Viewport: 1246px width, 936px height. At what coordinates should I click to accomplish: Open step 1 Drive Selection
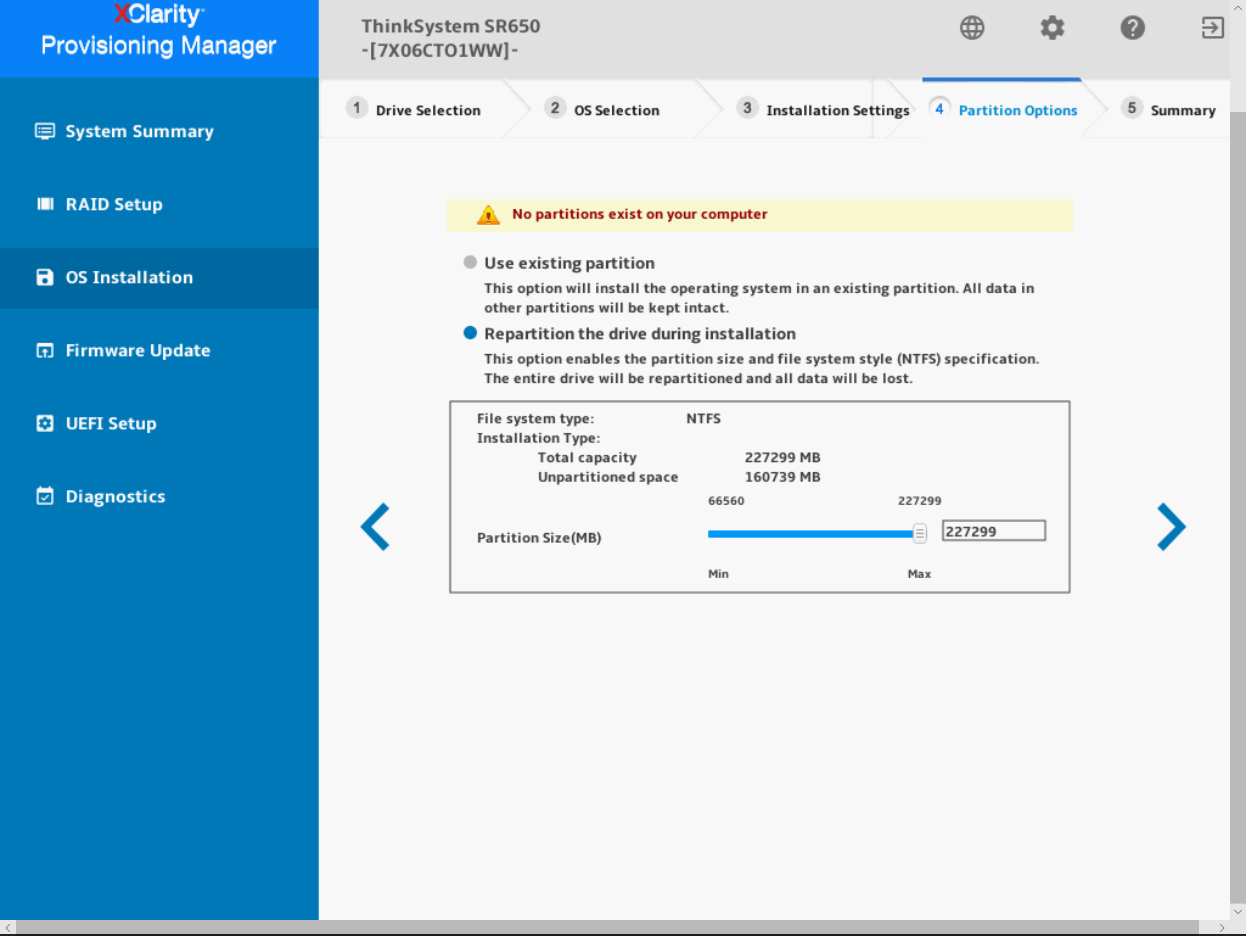point(414,109)
